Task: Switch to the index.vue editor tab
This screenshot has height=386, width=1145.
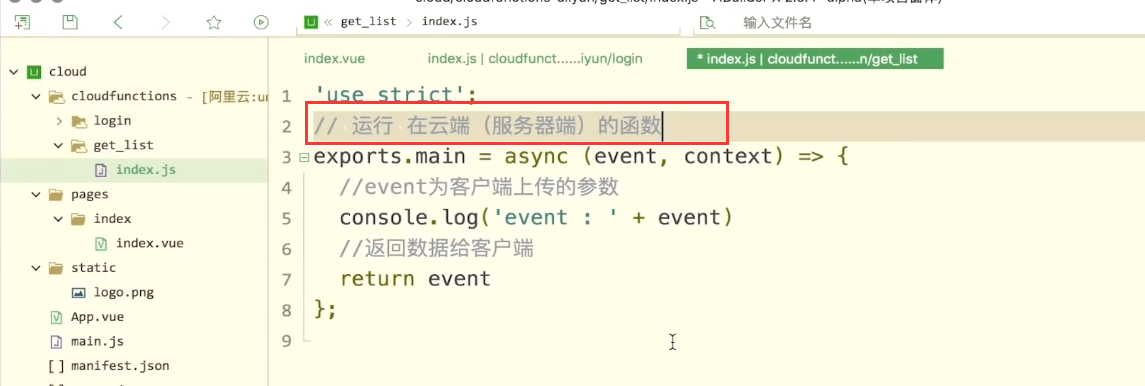Action: pos(334,58)
